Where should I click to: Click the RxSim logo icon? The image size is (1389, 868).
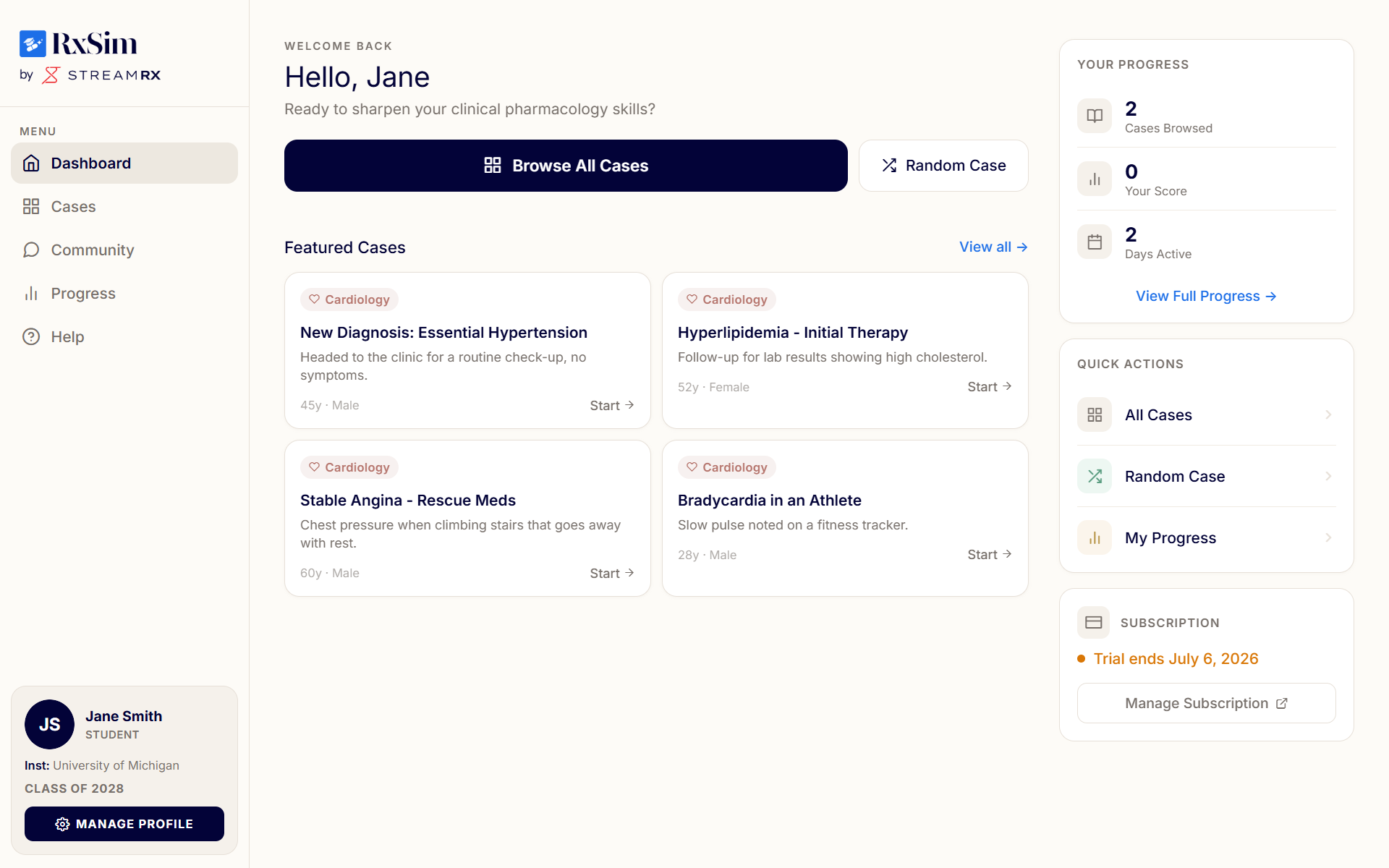pyautogui.click(x=33, y=43)
